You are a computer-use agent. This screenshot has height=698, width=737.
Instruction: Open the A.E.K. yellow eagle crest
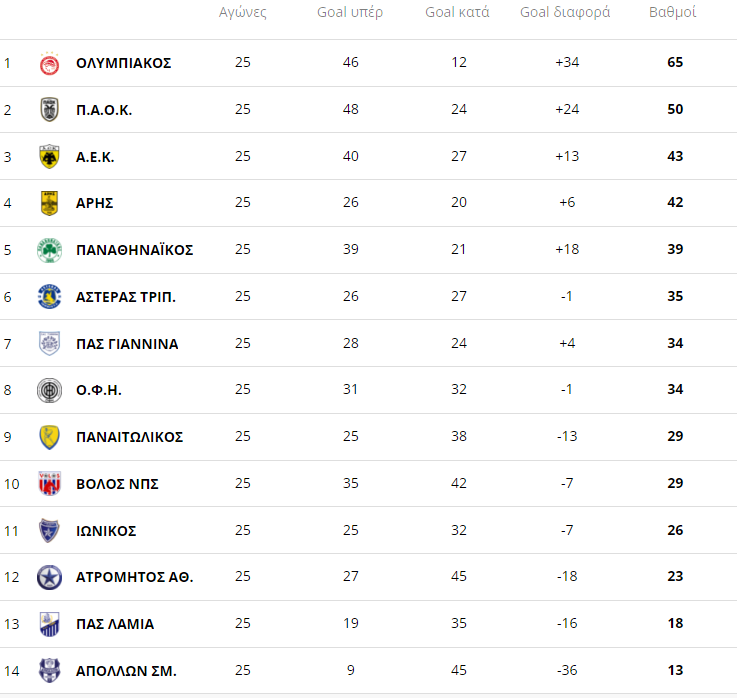coord(49,157)
